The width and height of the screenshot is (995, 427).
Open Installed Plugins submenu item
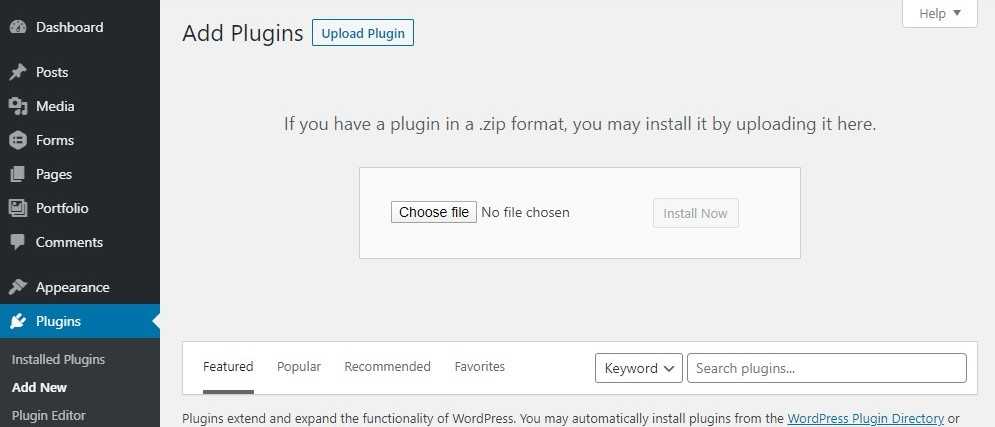58,360
